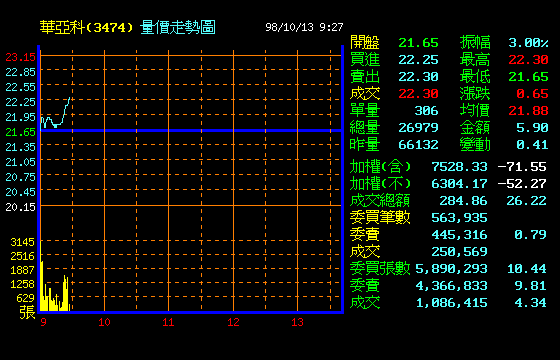Click the 26.22 value in 成交總額 row
The image size is (560, 360).
526,201
